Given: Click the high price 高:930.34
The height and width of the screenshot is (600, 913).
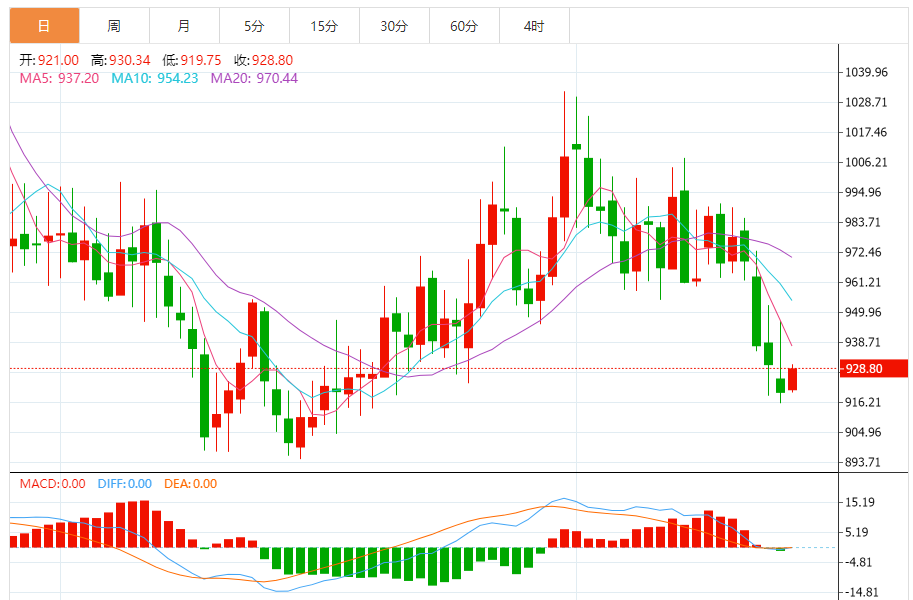Looking at the screenshot, I should [x=121, y=60].
